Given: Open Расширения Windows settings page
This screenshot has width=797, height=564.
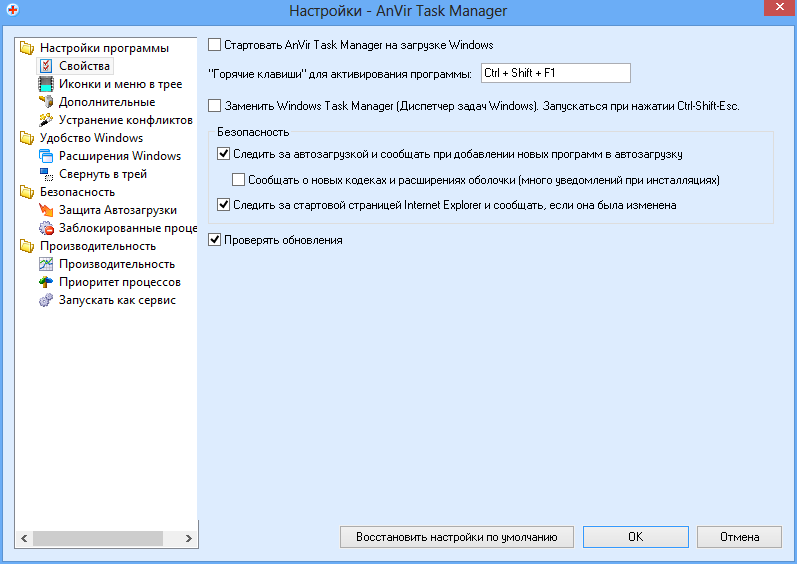Looking at the screenshot, I should click(120, 156).
